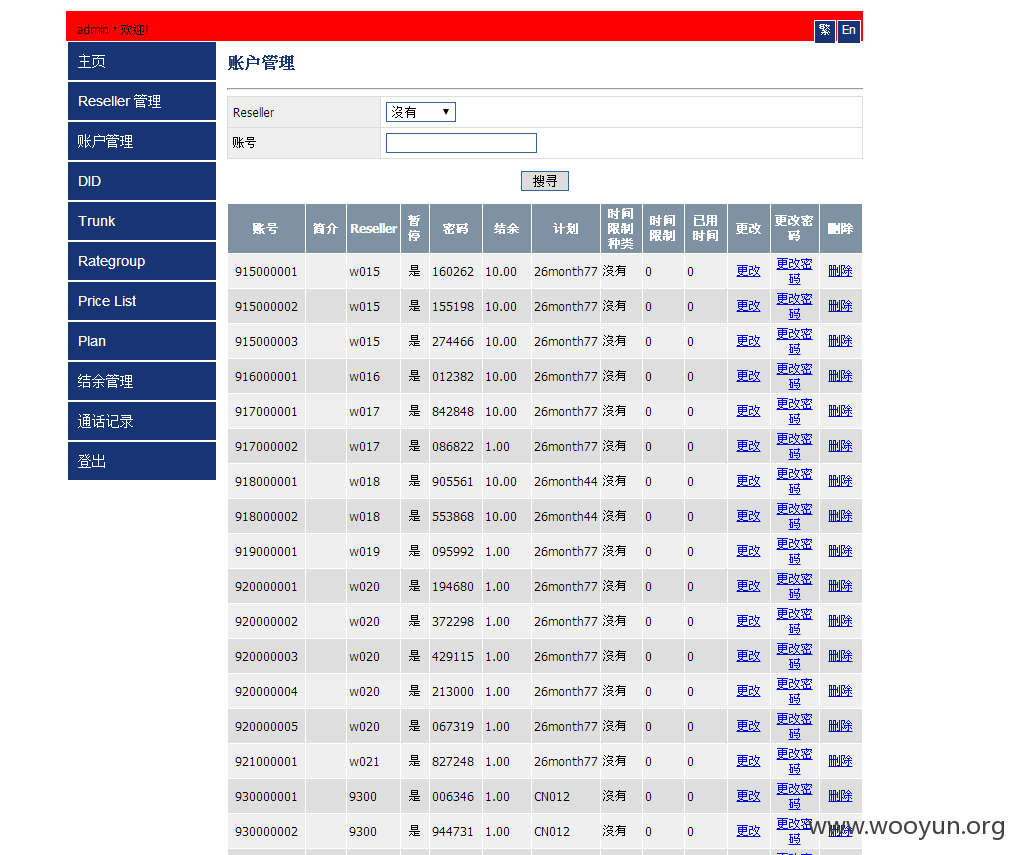Select Trunk from the sidebar

tap(142, 221)
